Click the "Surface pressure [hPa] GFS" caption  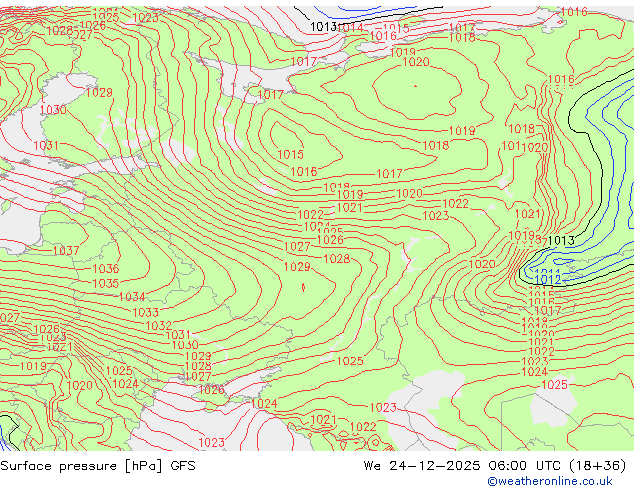point(98,466)
